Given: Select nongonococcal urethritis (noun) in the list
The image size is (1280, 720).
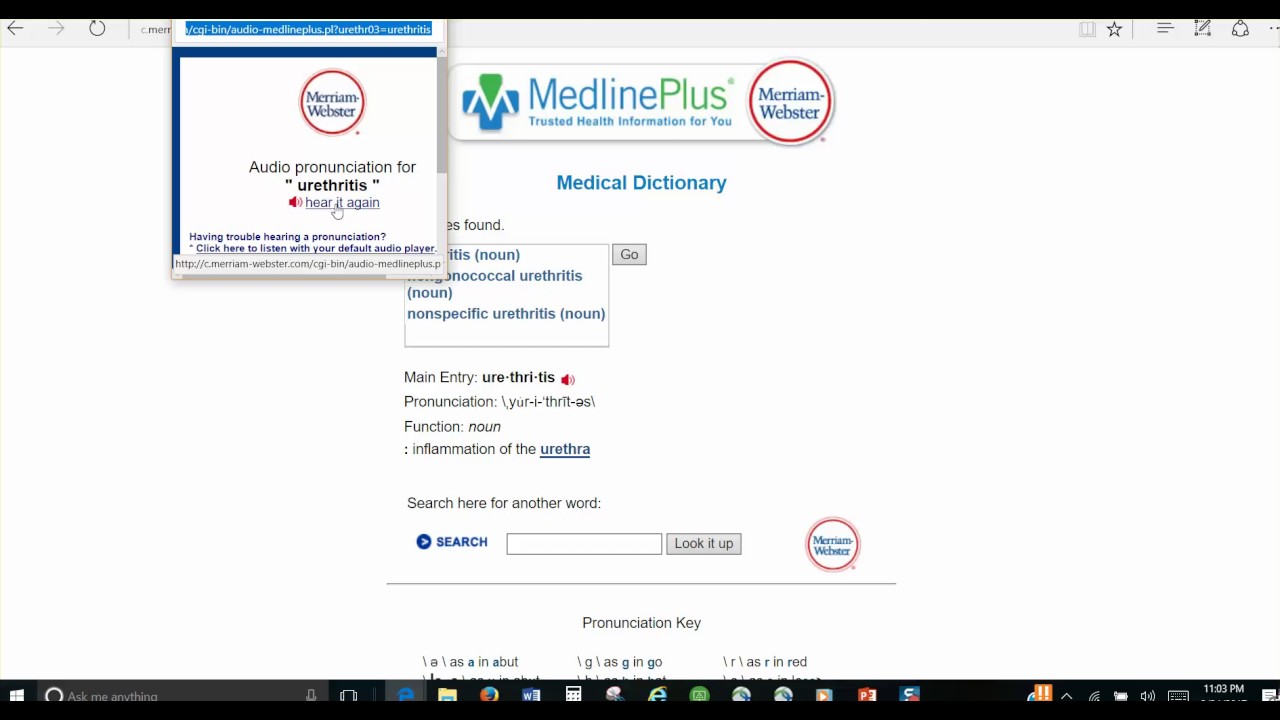Looking at the screenshot, I should click(x=494, y=284).
